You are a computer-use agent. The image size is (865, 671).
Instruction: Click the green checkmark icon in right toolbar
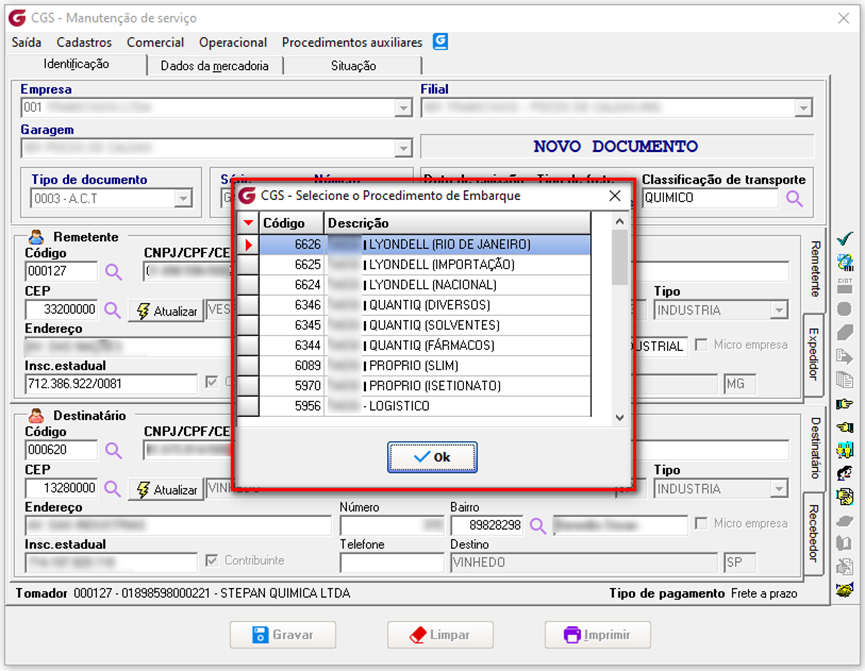coord(845,239)
